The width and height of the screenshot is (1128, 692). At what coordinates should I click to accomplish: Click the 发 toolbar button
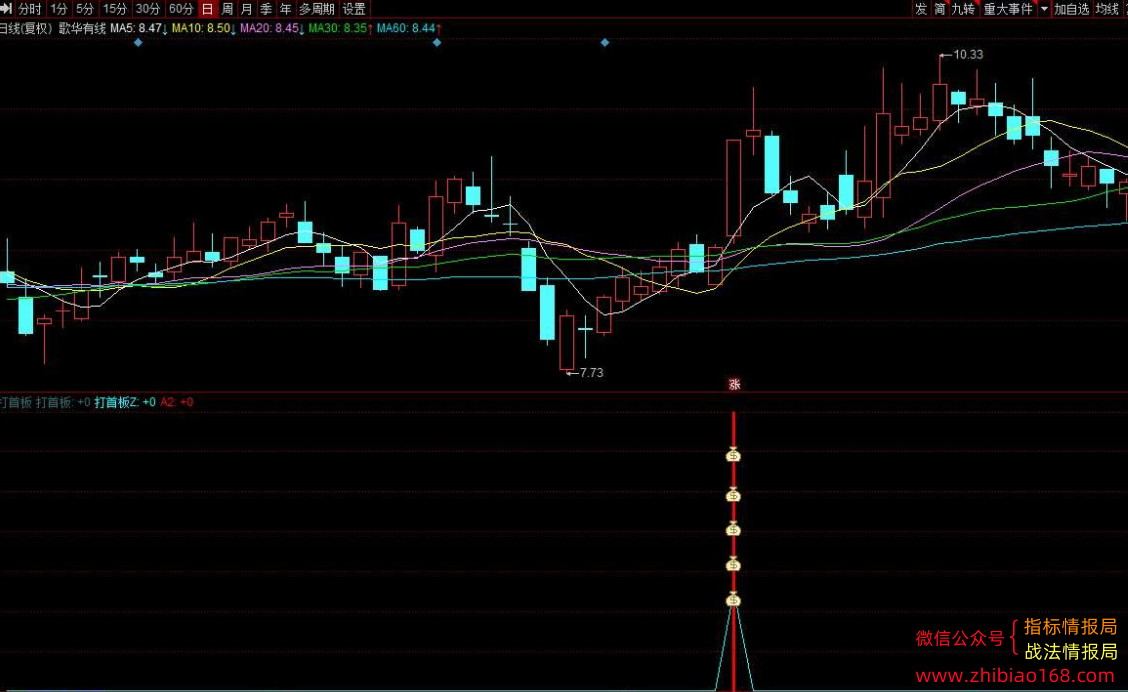point(921,9)
